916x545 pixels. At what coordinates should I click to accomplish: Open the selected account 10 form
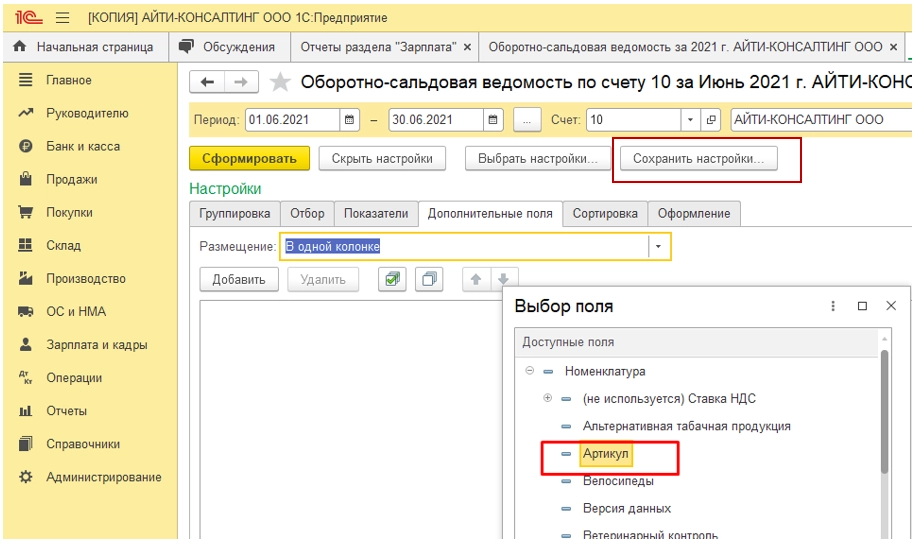(710, 120)
